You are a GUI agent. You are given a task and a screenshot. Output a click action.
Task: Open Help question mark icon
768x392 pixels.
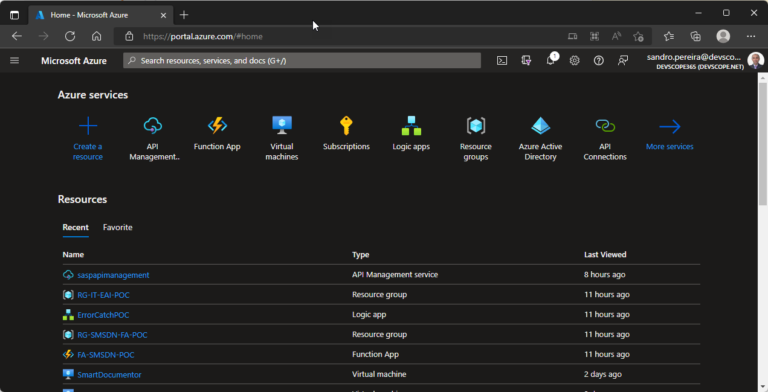599,61
